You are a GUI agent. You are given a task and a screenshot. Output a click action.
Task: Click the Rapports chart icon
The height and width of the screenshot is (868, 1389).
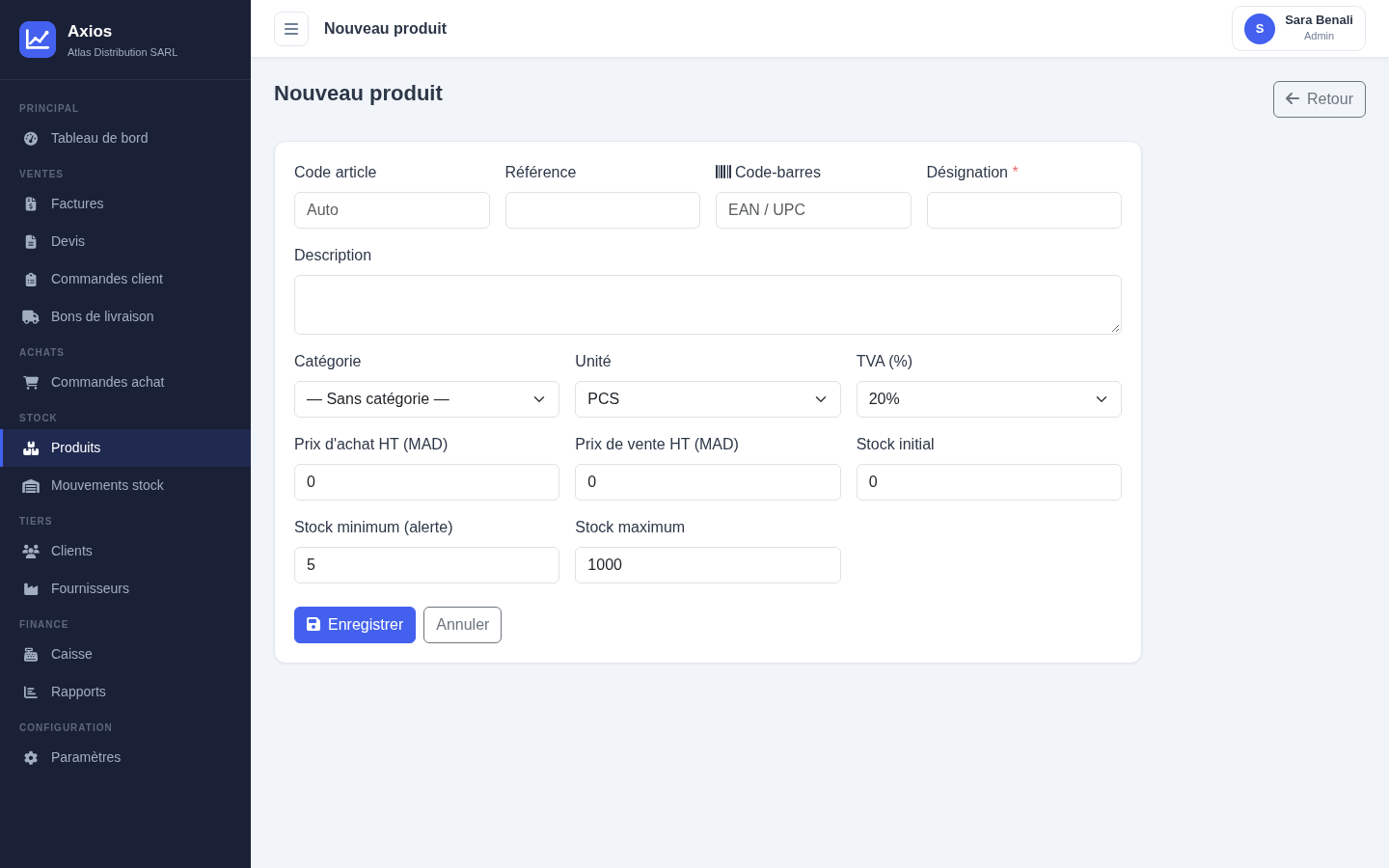(x=31, y=692)
